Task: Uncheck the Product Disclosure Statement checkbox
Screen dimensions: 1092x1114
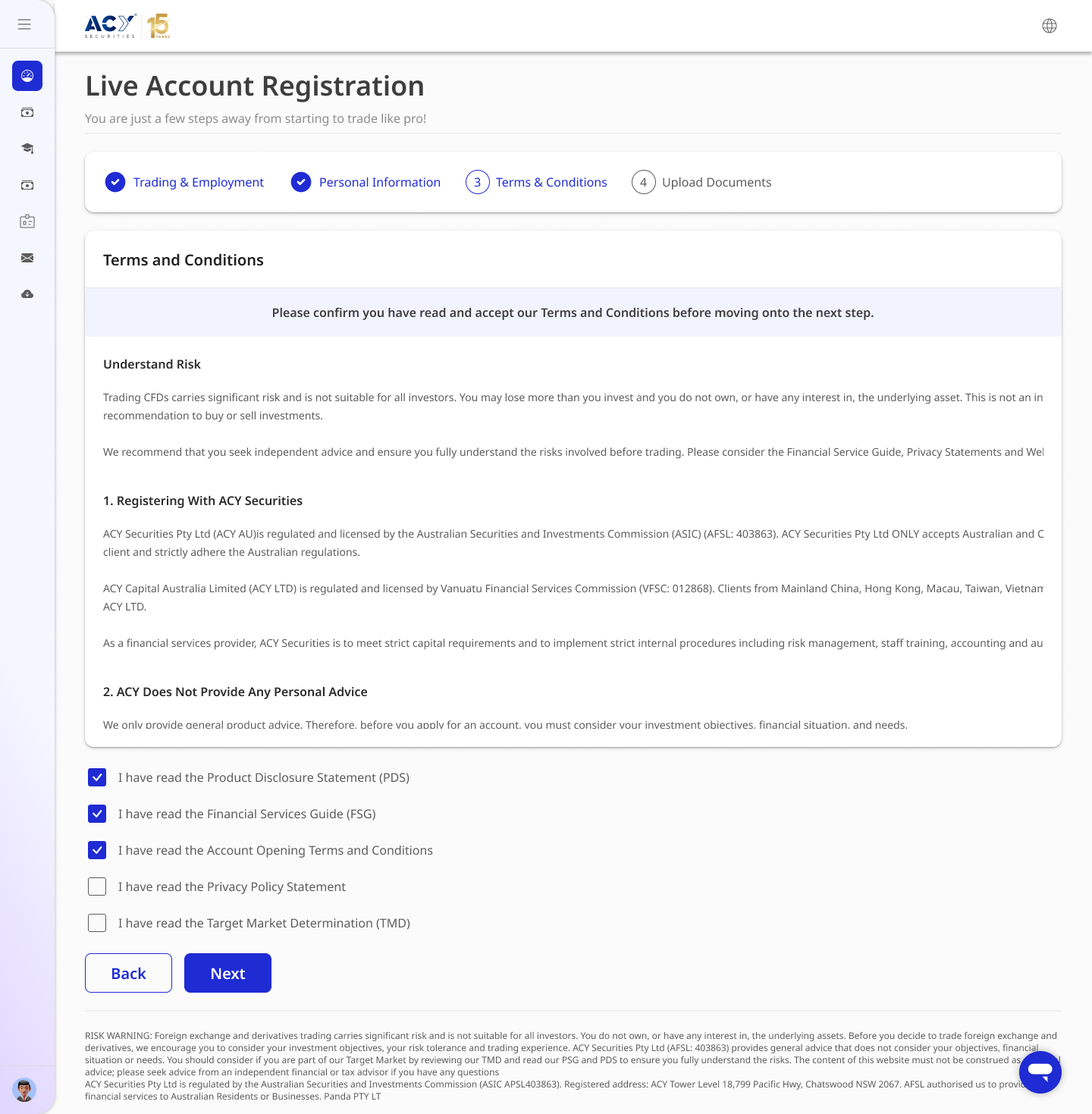Action: tap(97, 777)
